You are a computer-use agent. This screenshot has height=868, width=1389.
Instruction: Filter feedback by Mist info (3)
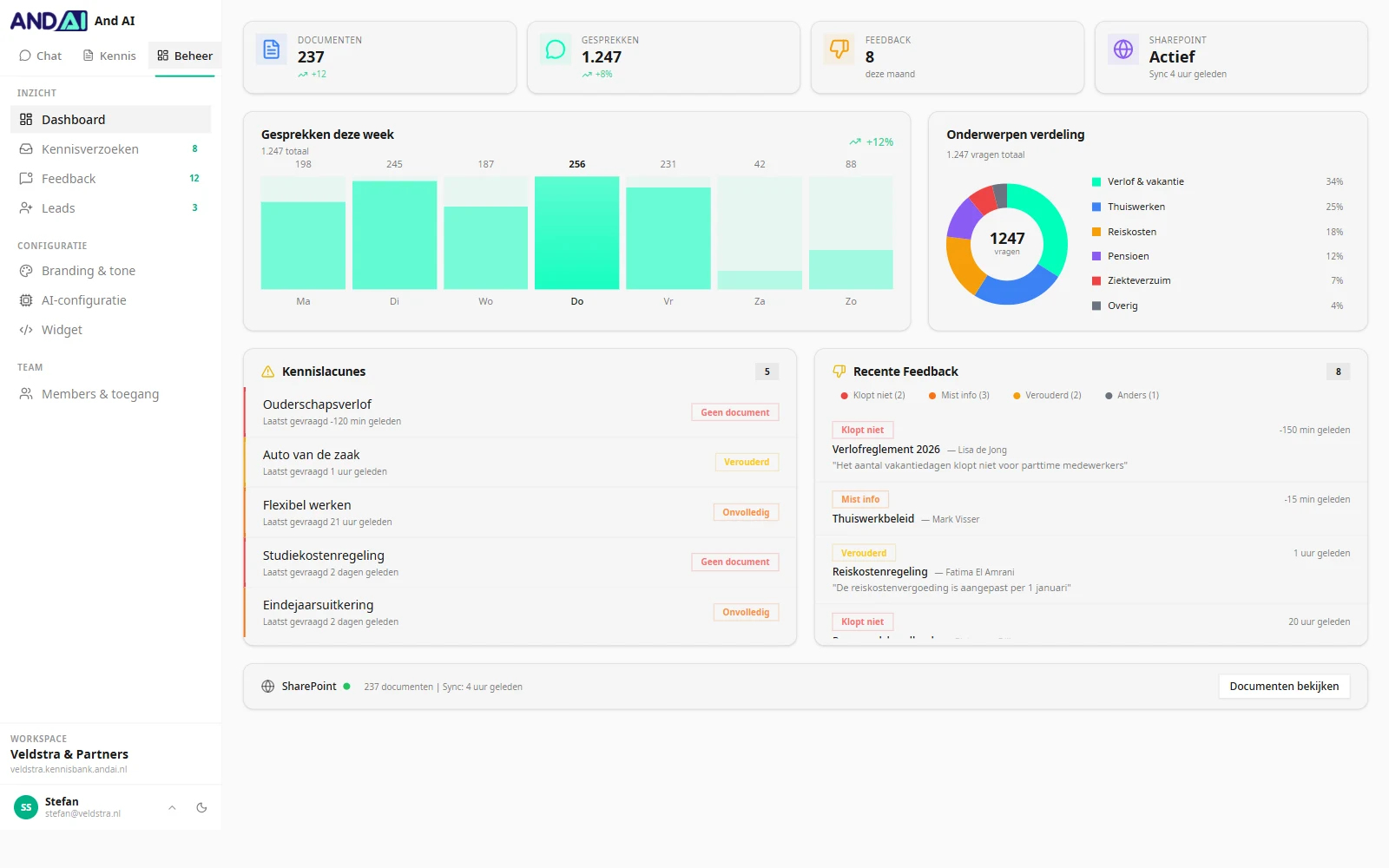click(x=959, y=396)
